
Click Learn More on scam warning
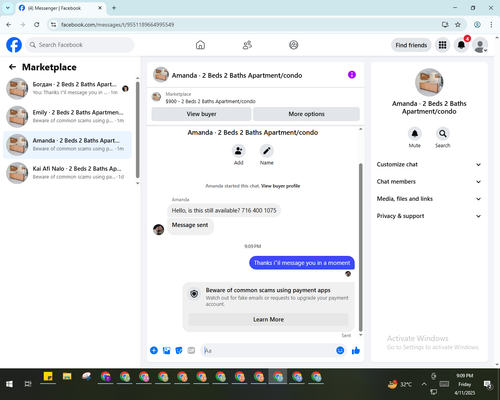(x=268, y=319)
